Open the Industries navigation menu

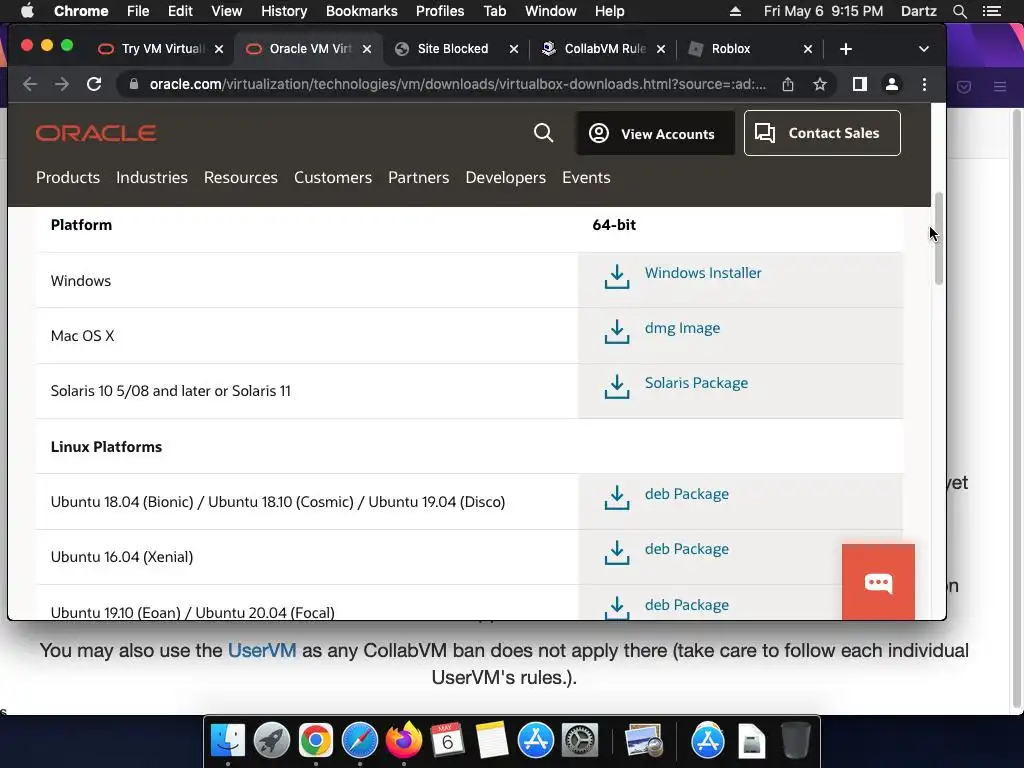pos(152,178)
